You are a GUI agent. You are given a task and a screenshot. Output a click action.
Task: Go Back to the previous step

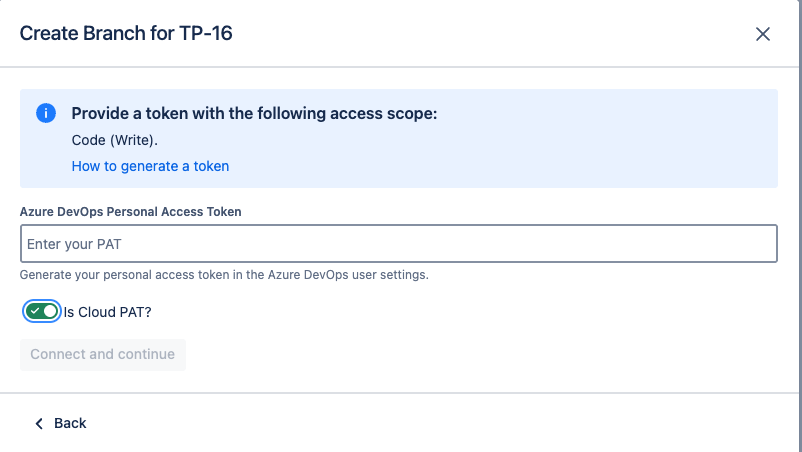point(60,423)
